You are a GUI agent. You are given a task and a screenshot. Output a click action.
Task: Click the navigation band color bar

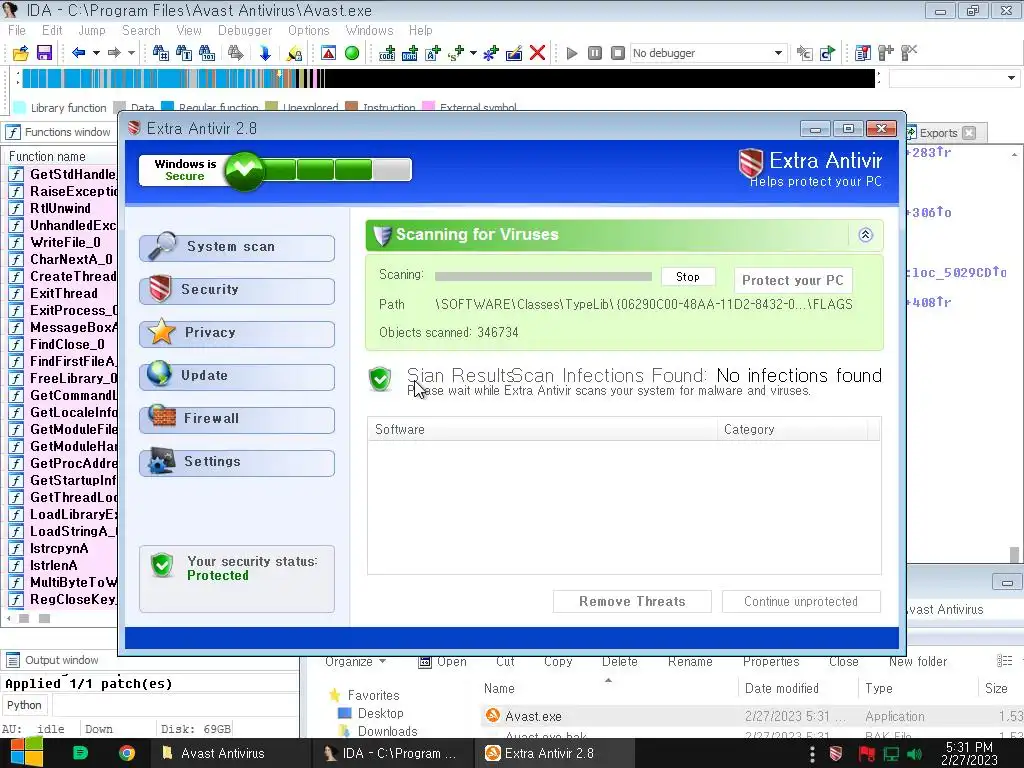click(x=449, y=78)
